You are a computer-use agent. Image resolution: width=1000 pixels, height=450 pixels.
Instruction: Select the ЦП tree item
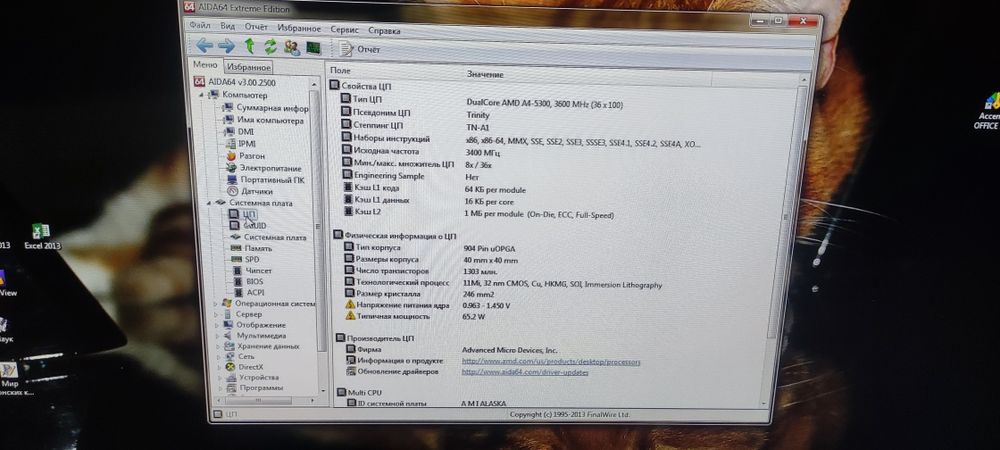click(243, 215)
